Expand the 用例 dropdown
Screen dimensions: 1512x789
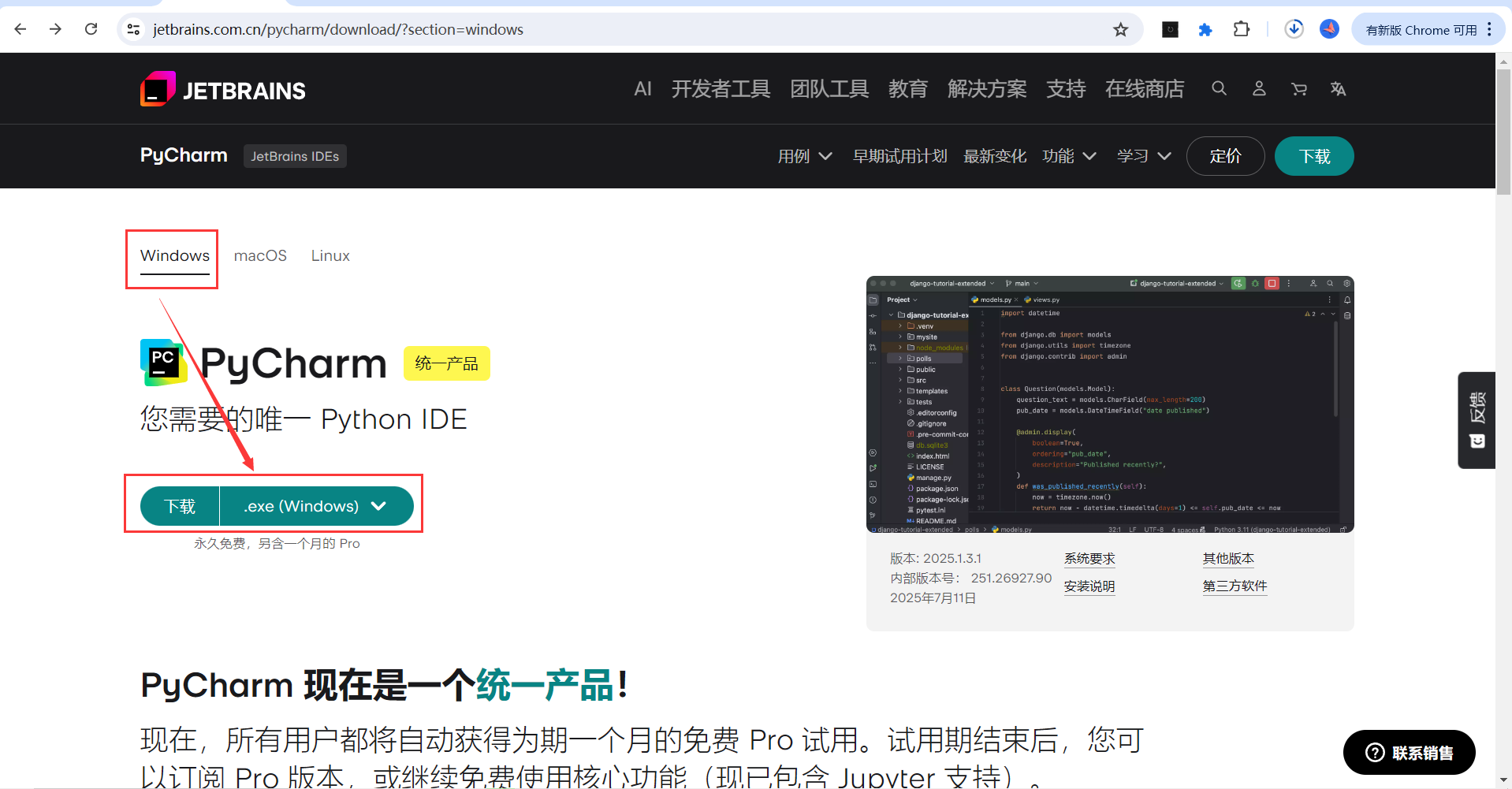[805, 156]
